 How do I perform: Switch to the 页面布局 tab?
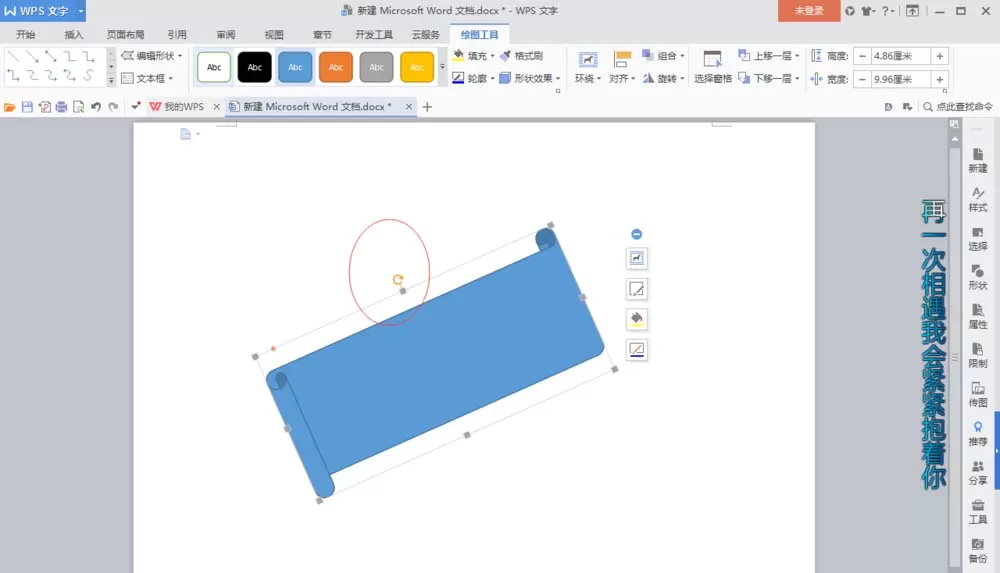click(125, 34)
